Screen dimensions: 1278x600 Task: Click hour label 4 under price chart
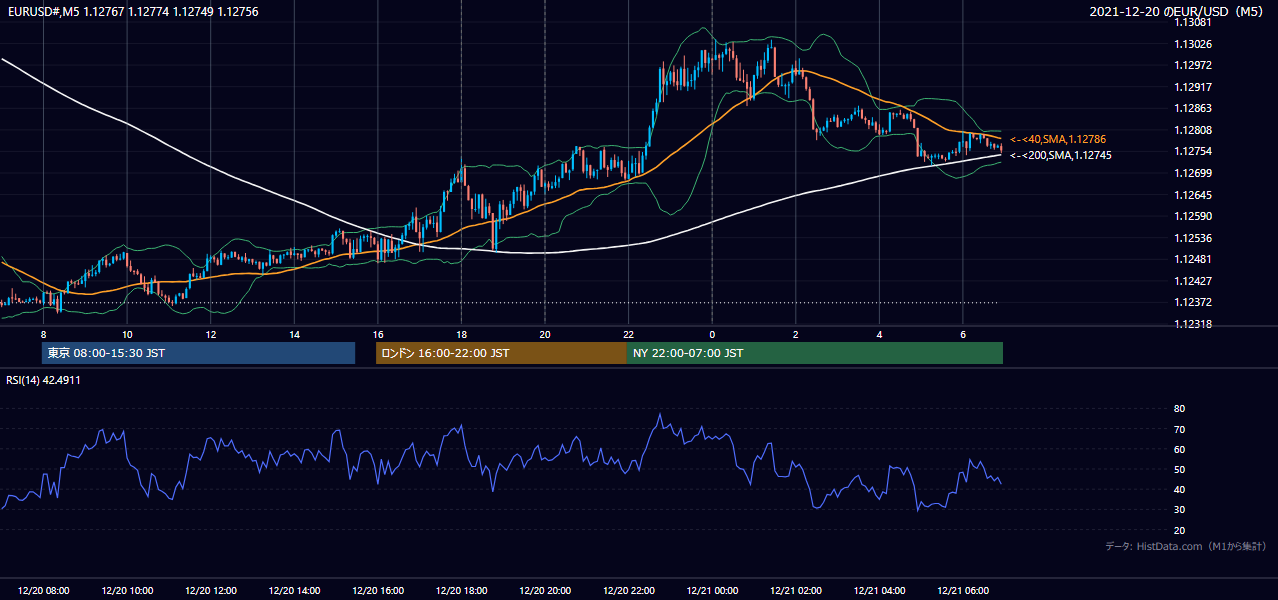pos(879,334)
